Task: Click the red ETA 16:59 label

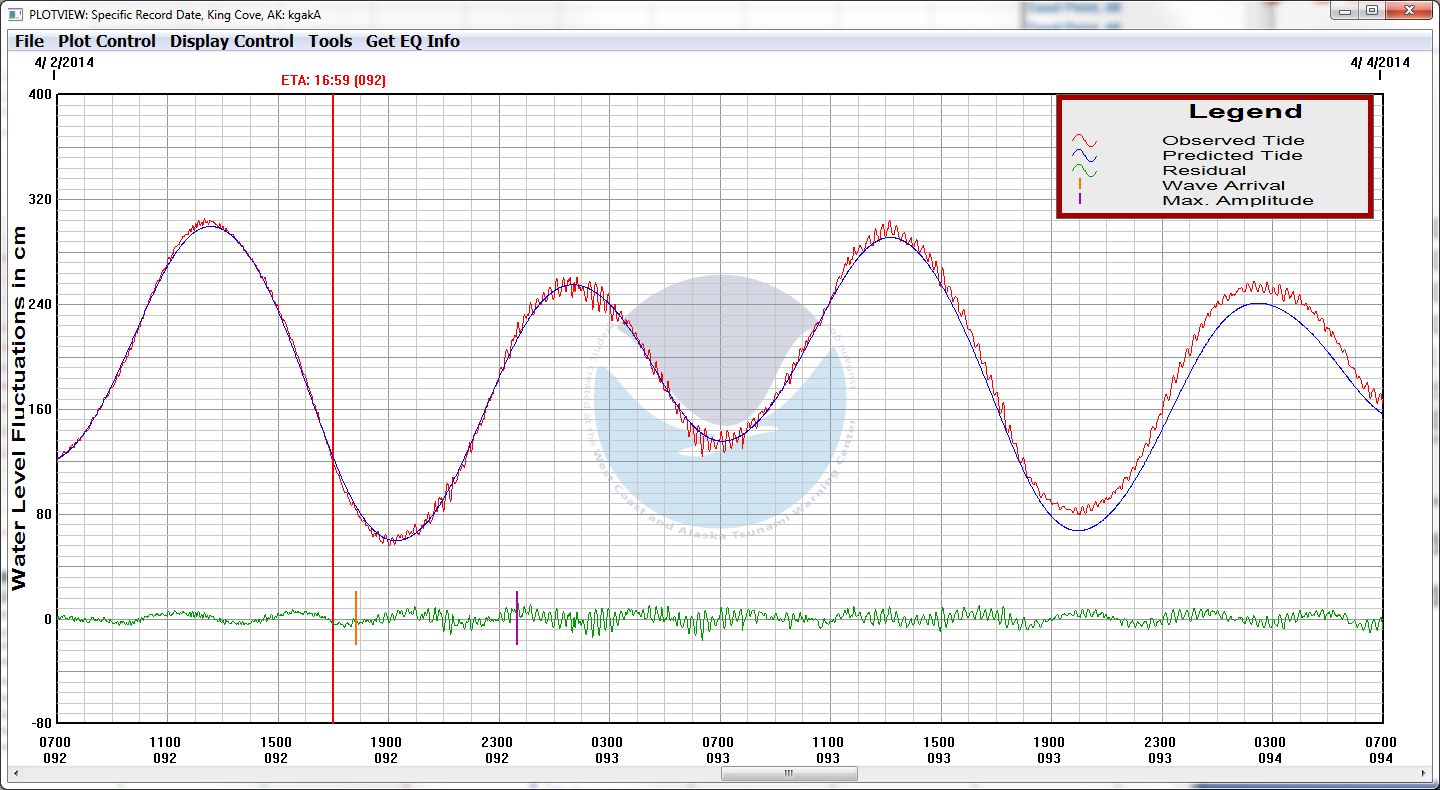Action: point(333,80)
